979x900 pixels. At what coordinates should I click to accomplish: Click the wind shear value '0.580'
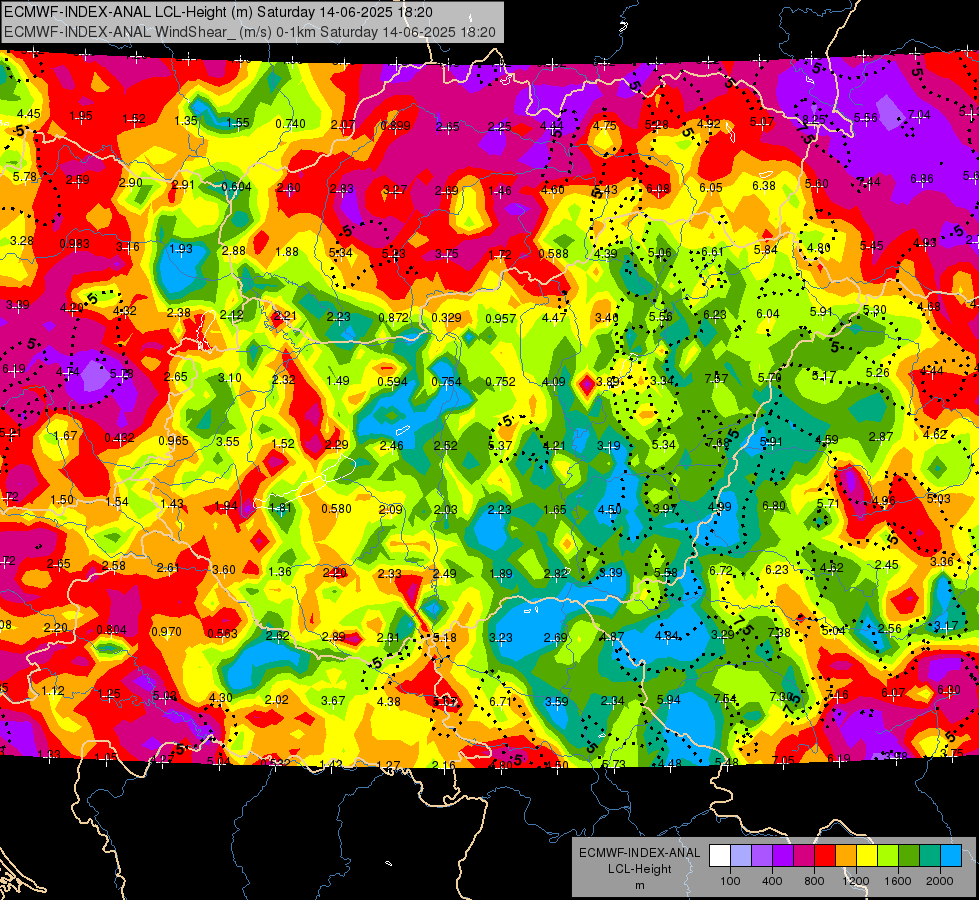pyautogui.click(x=336, y=508)
